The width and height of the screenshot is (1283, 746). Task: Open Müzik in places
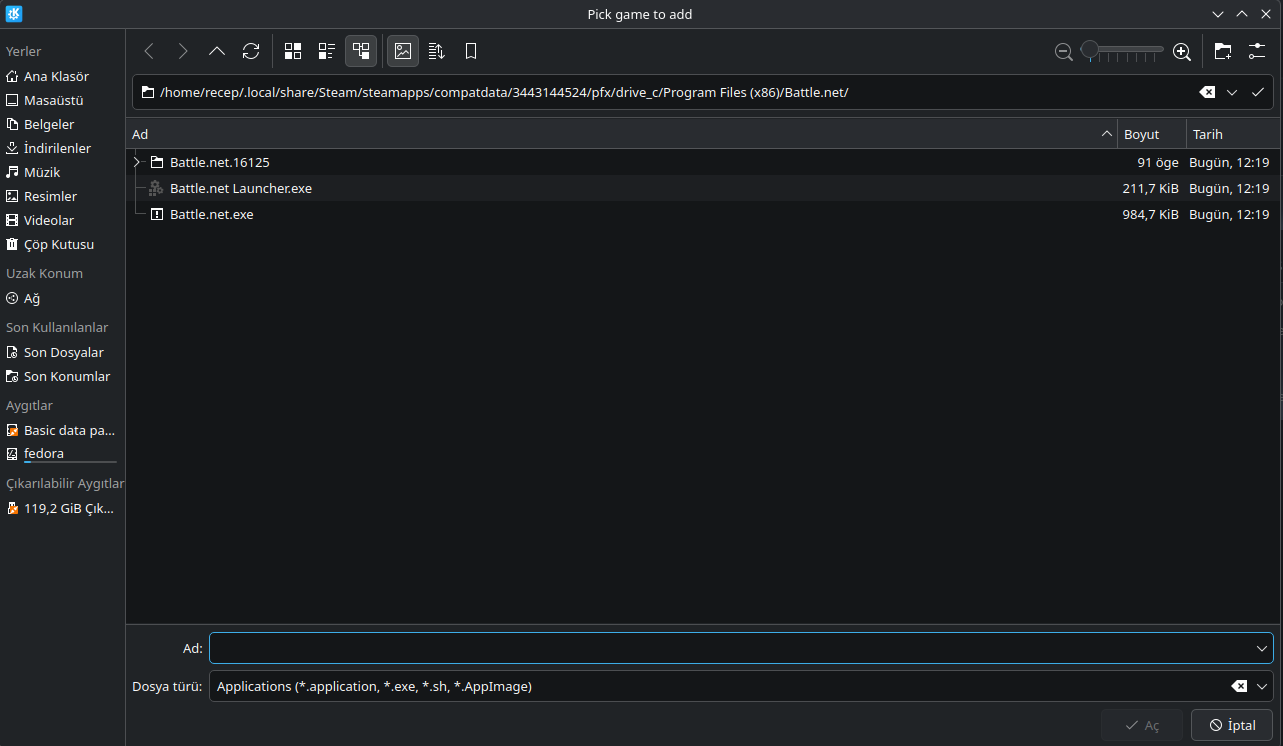point(62,172)
